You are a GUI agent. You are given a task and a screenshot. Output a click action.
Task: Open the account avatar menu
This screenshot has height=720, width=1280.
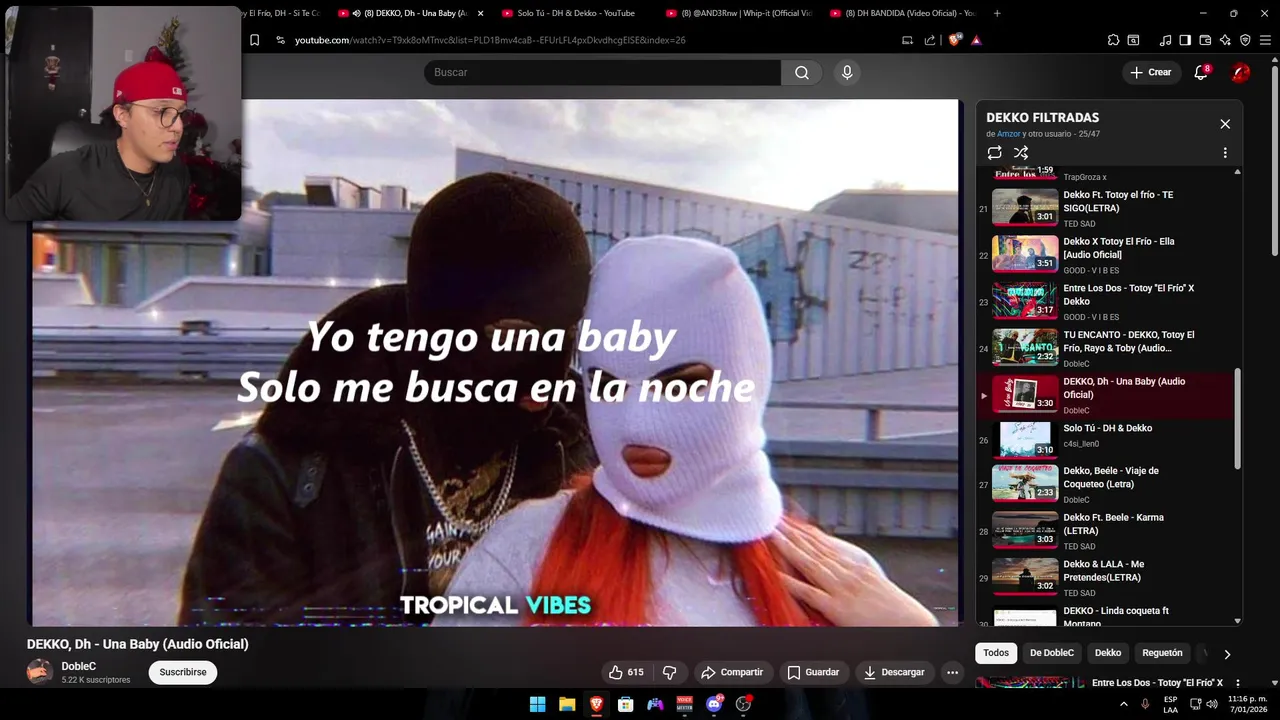tap(1240, 72)
